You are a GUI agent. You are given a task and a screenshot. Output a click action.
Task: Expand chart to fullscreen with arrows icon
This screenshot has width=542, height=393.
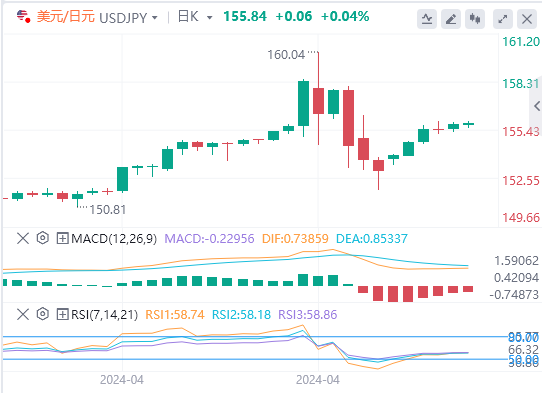tap(503, 19)
